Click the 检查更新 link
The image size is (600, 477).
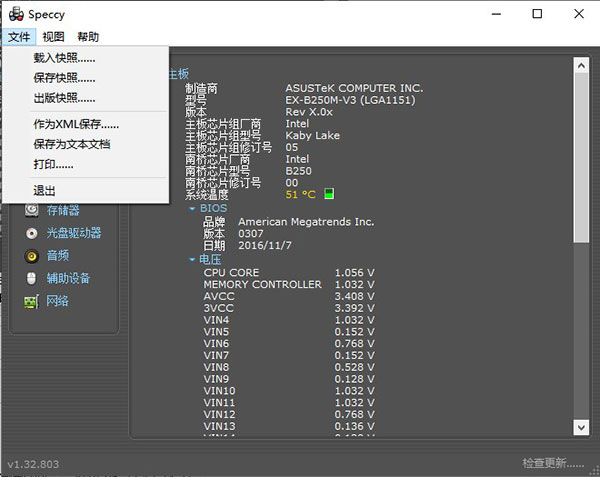click(x=553, y=463)
